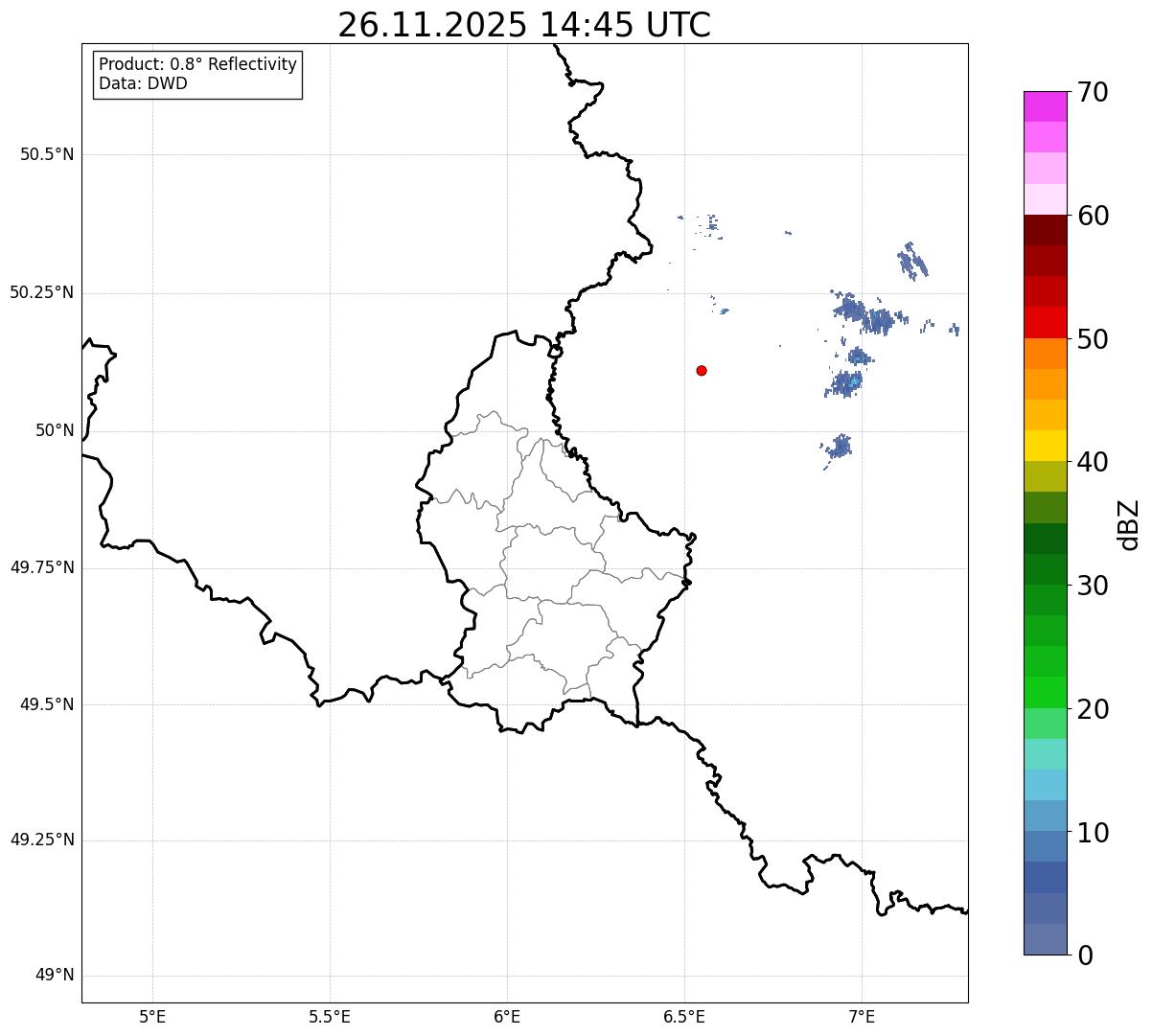This screenshot has width=1152, height=1036.
Task: Click the 50.5°N latitude tick label
Action: pyautogui.click(x=47, y=154)
